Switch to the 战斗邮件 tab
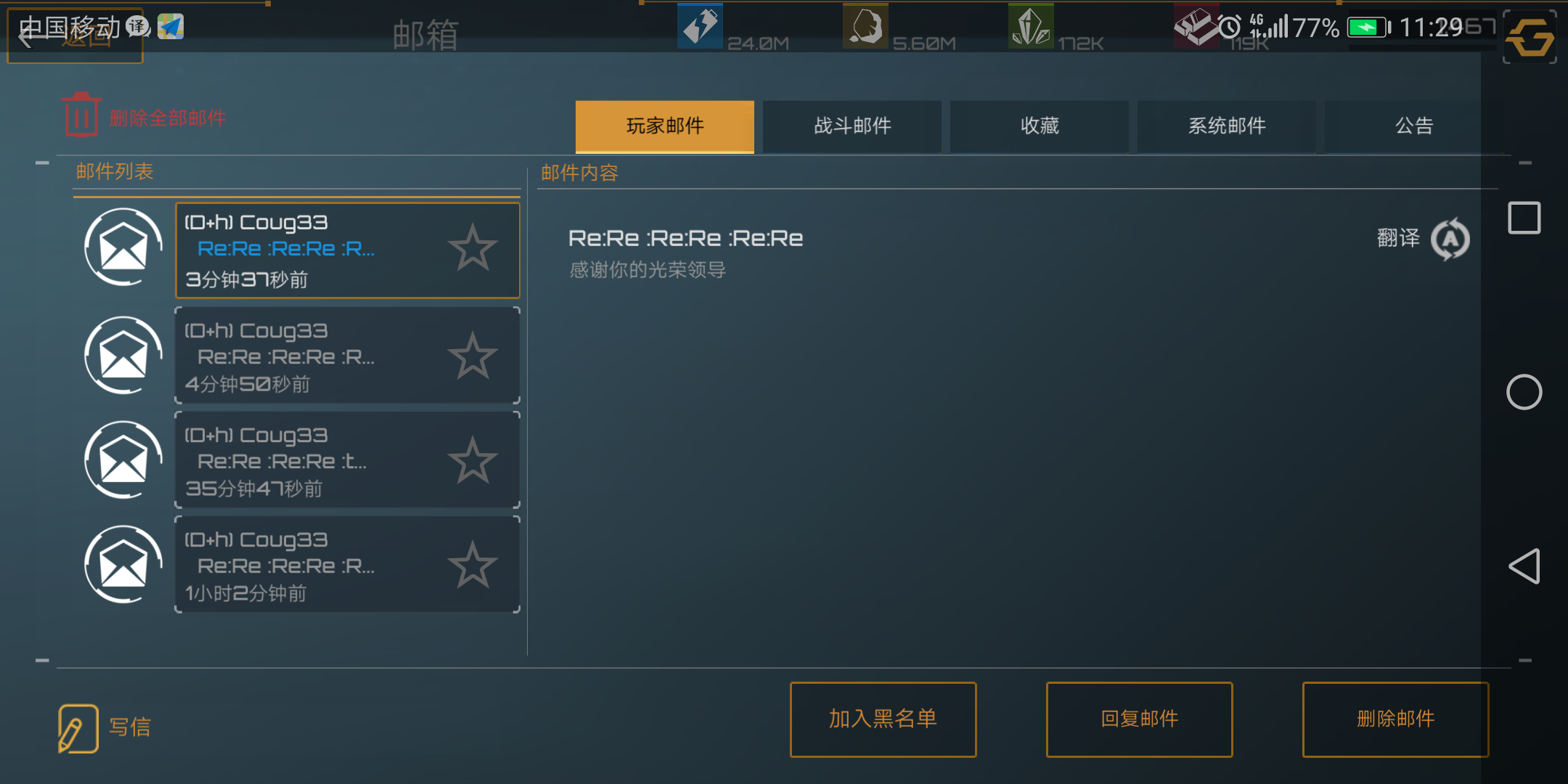 pyautogui.click(x=852, y=126)
